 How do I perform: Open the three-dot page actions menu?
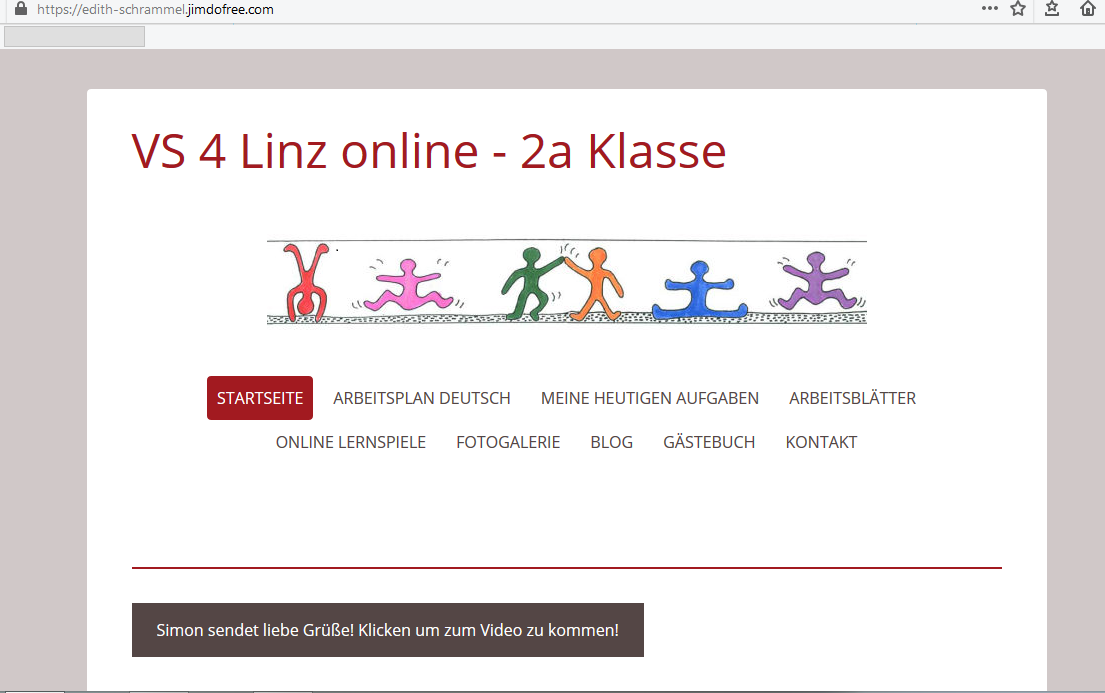click(x=989, y=9)
